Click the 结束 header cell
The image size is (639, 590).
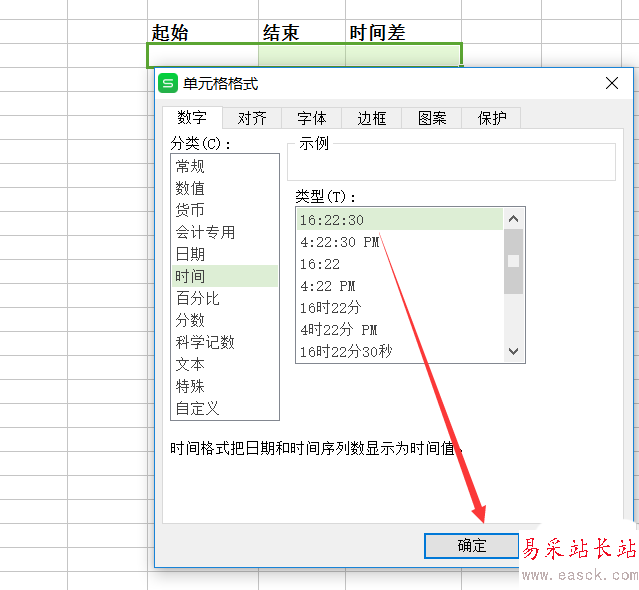(302, 32)
